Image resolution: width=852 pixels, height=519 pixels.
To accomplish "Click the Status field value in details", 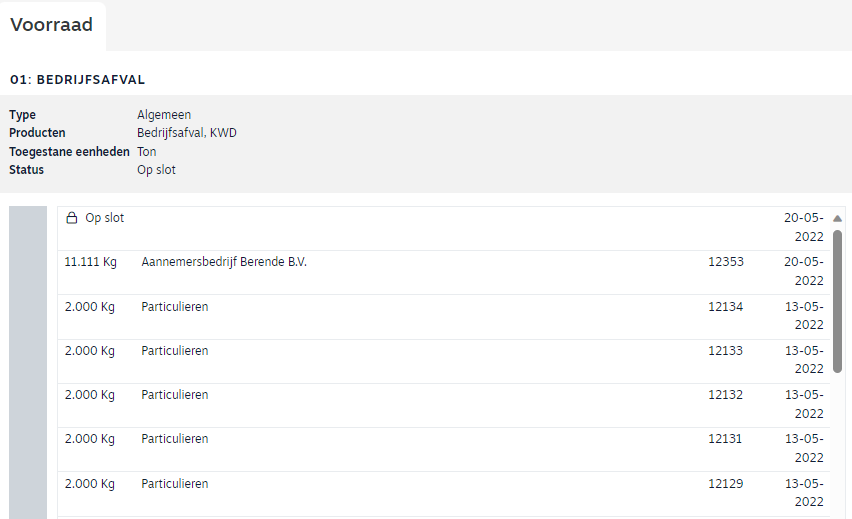I will (x=156, y=170).
